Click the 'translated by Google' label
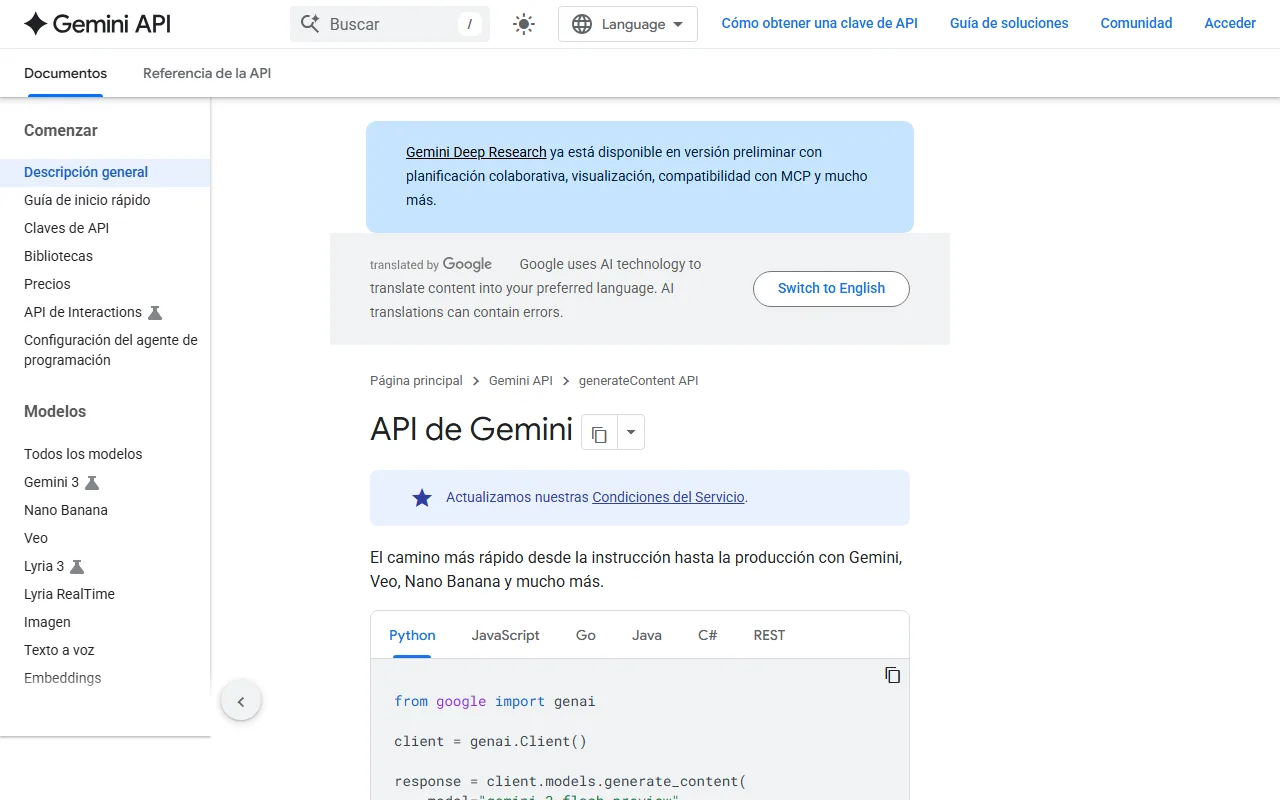 pyautogui.click(x=431, y=264)
